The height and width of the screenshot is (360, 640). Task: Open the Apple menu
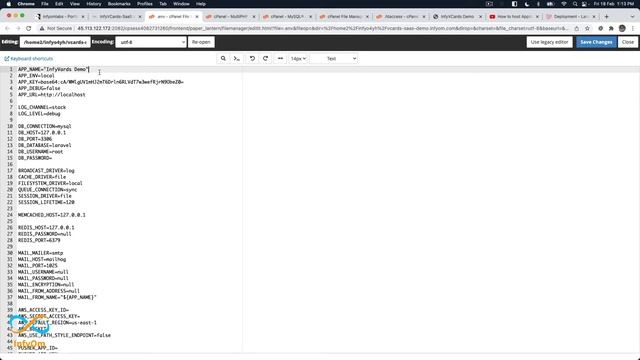tap(9, 4)
